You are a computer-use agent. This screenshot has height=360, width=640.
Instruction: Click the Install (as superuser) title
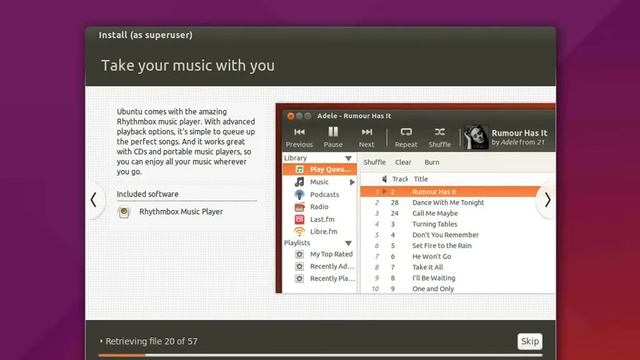pyautogui.click(x=145, y=35)
